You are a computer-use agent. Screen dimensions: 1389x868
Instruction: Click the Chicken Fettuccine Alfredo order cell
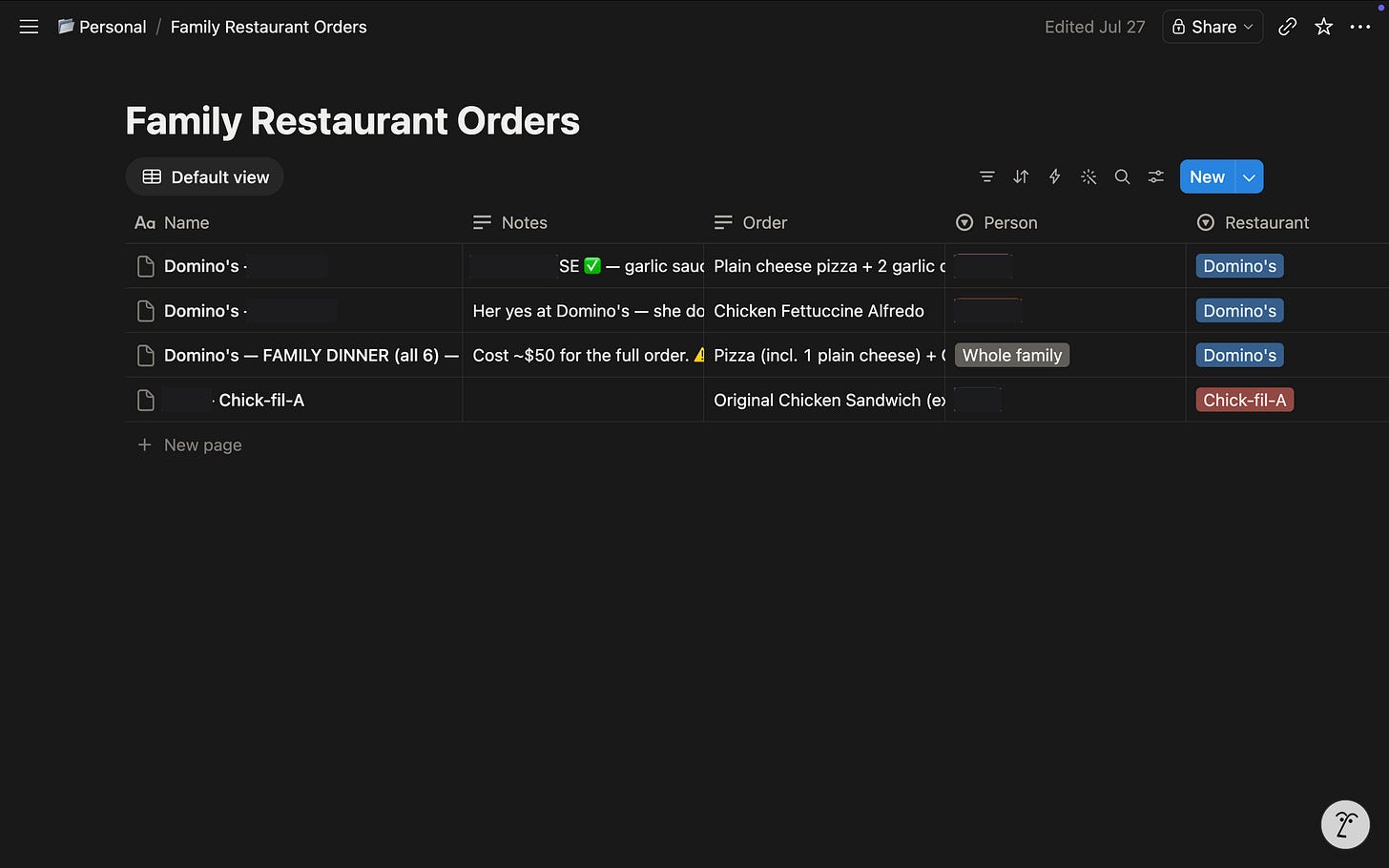tap(824, 311)
